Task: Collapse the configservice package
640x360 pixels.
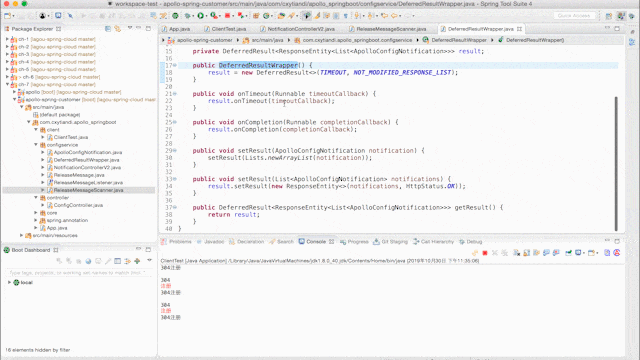Action: click(36, 144)
